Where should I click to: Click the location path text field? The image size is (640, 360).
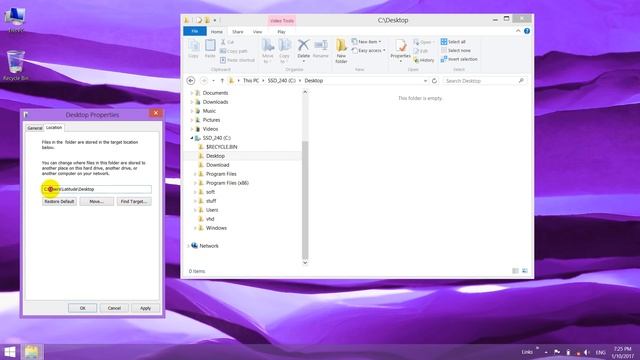pyautogui.click(x=97, y=189)
